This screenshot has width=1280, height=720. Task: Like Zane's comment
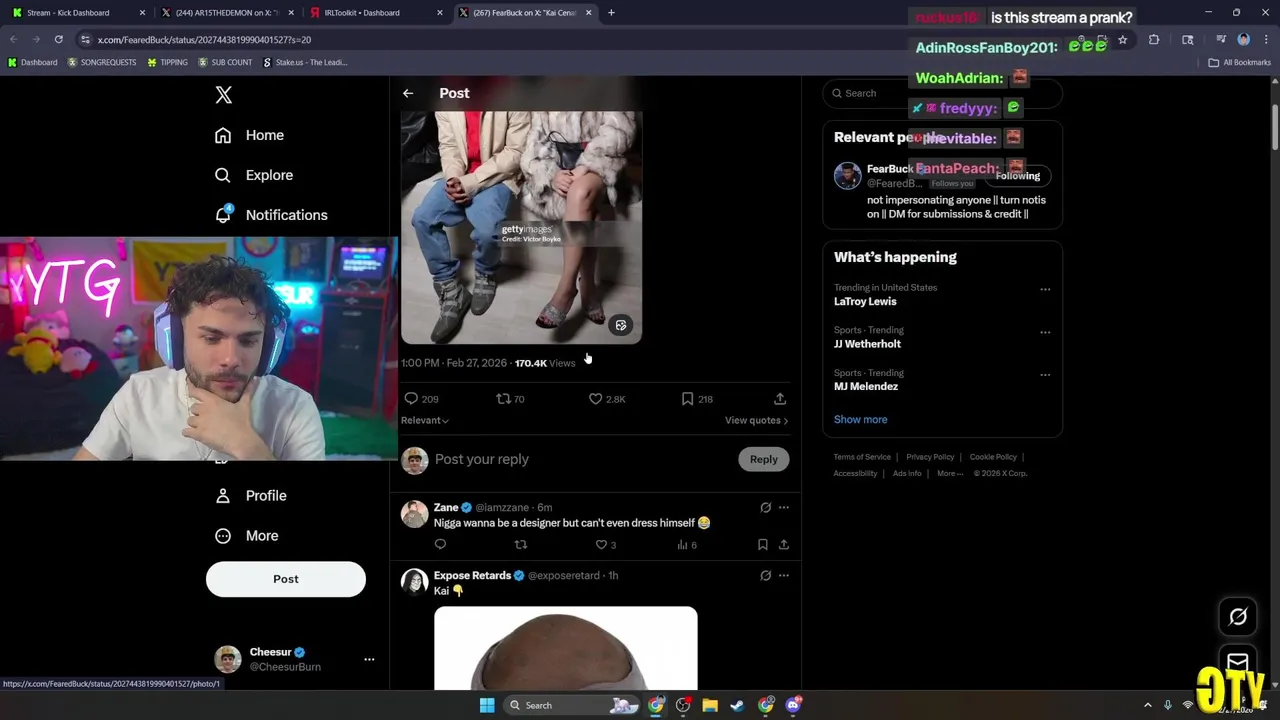tap(601, 545)
